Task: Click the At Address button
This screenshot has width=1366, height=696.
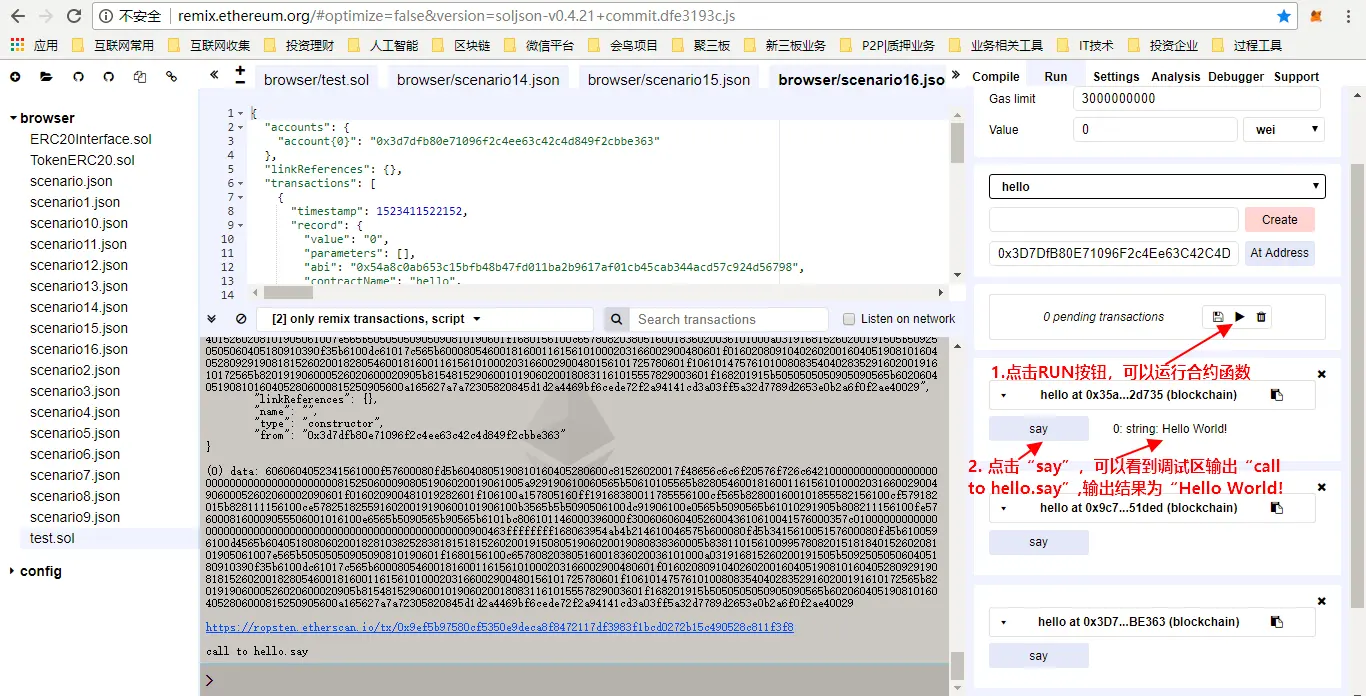Action: click(x=1280, y=253)
